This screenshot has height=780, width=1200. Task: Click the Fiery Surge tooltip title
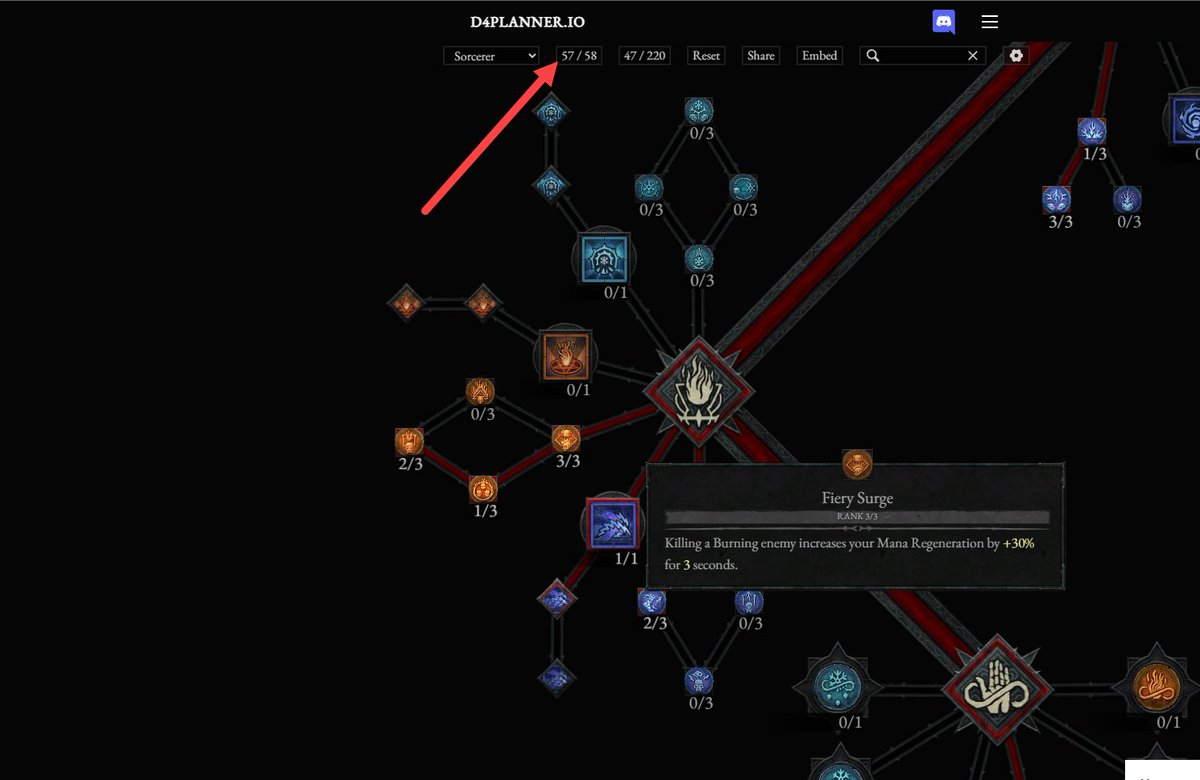pyautogui.click(x=857, y=498)
